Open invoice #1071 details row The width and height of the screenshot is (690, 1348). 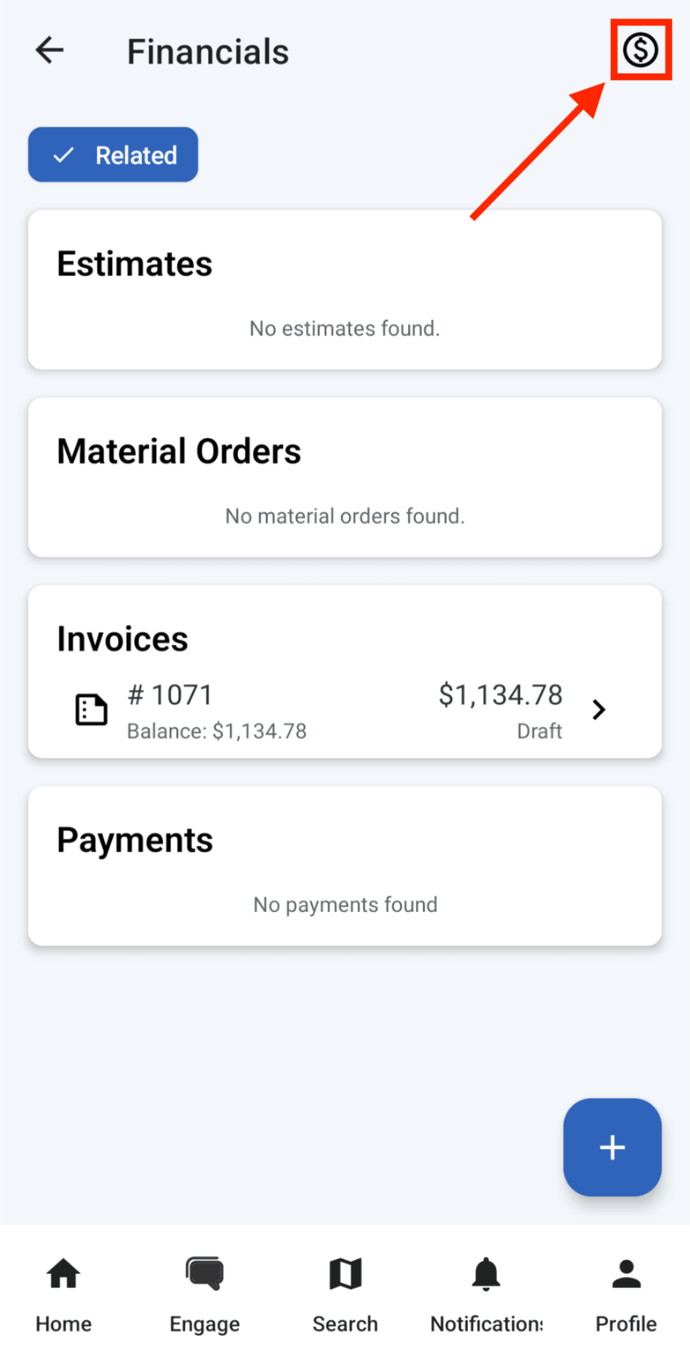[x=345, y=710]
